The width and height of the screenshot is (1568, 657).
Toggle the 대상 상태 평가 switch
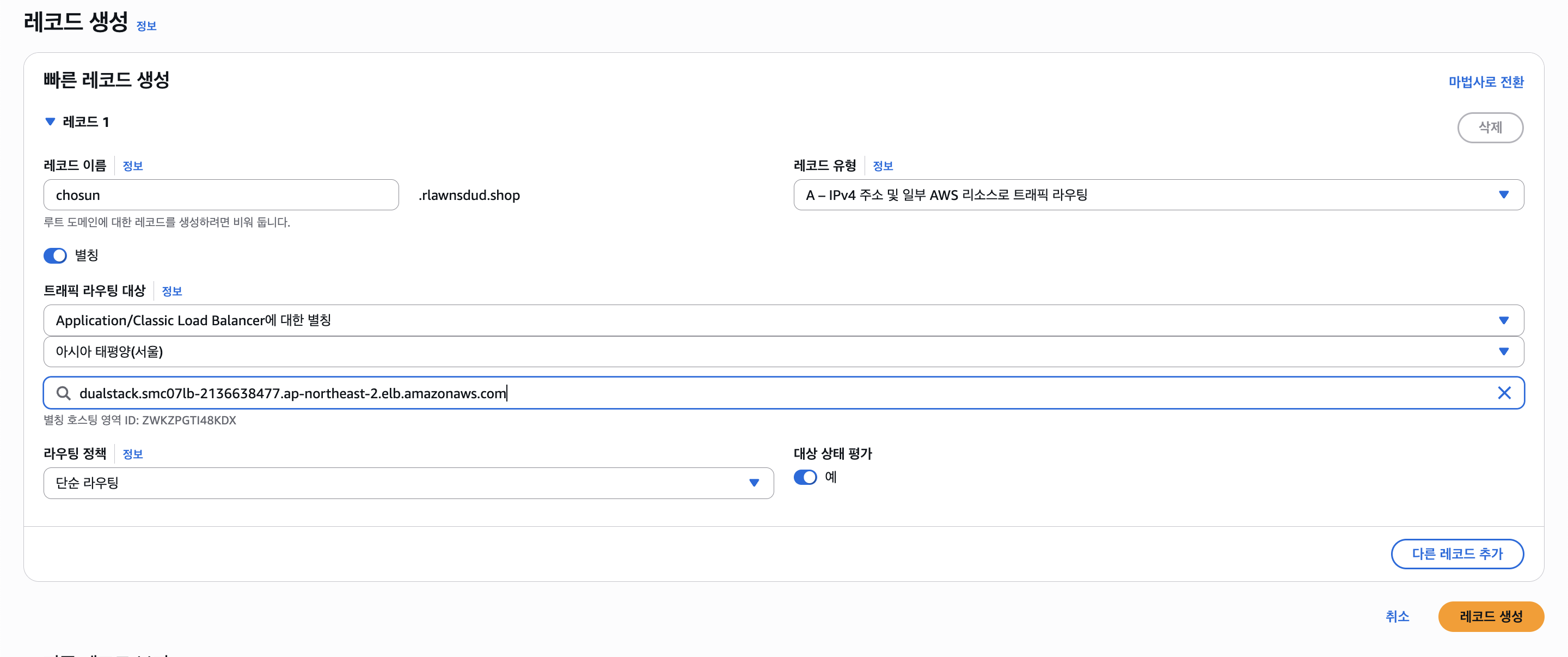(x=805, y=477)
